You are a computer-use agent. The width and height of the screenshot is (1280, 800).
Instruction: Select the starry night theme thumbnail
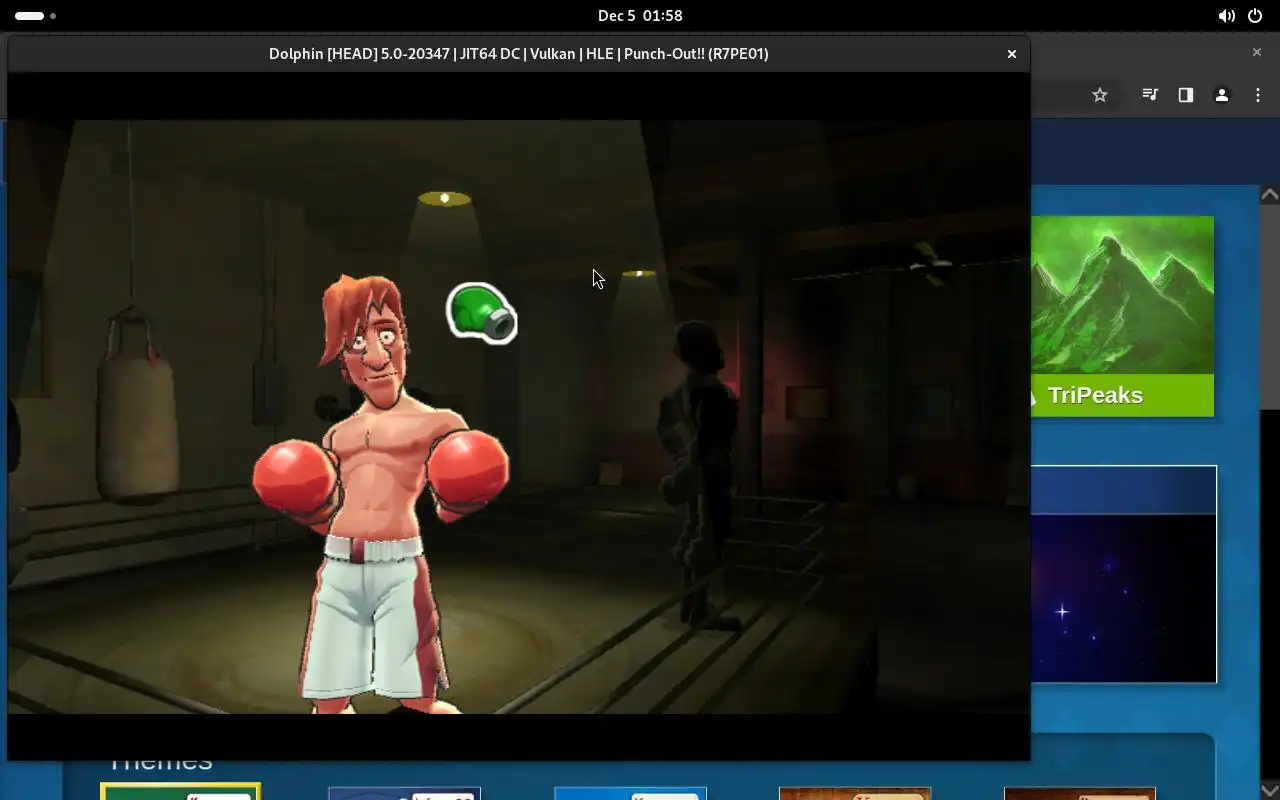tap(1124, 574)
